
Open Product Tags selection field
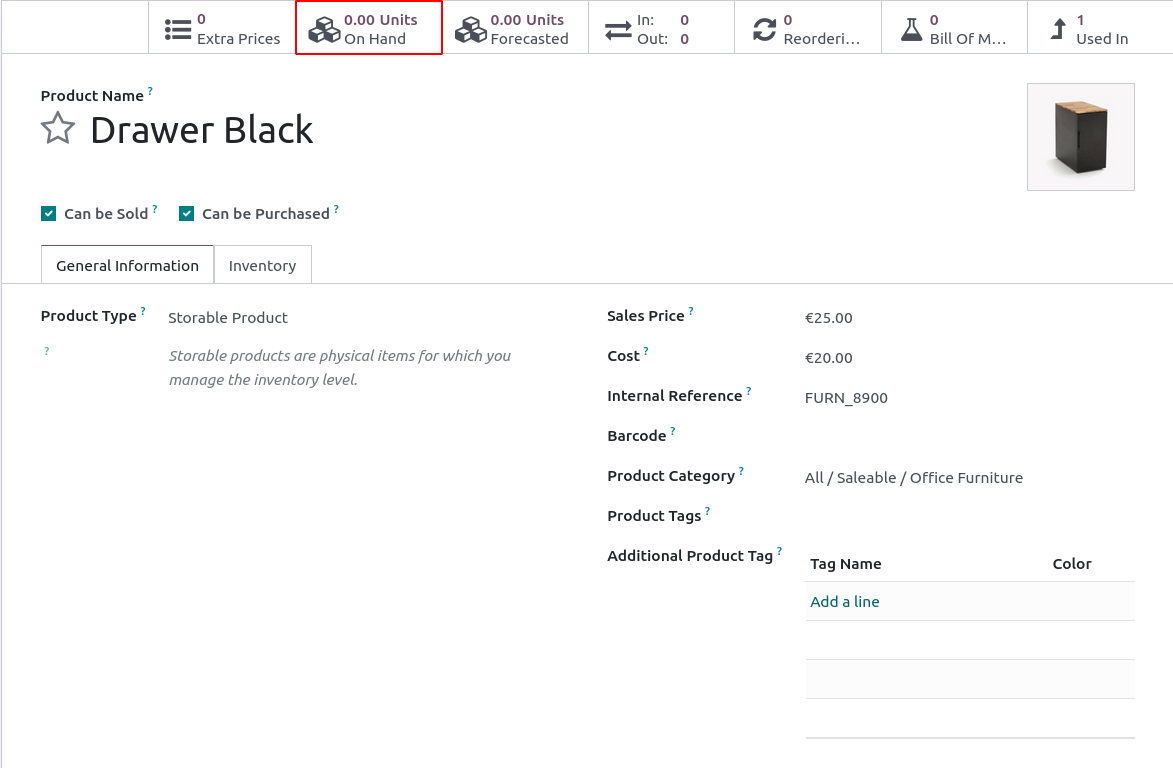970,517
